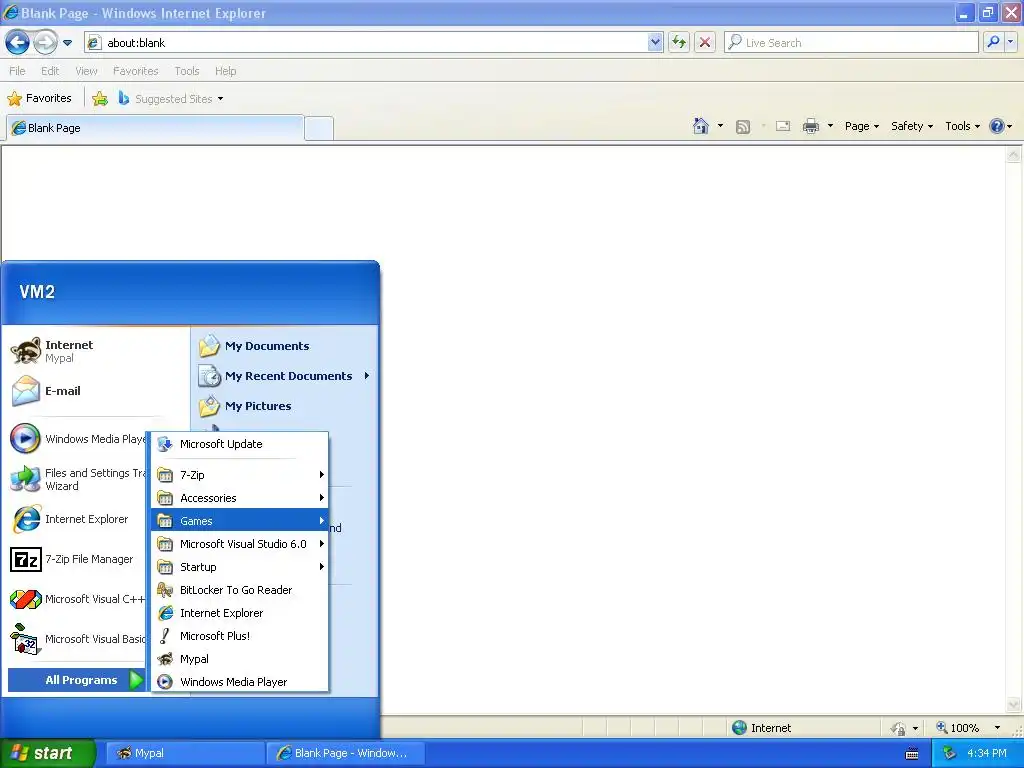The height and width of the screenshot is (768, 1024).
Task: Expand My Recent Documents submenu
Action: coord(285,376)
